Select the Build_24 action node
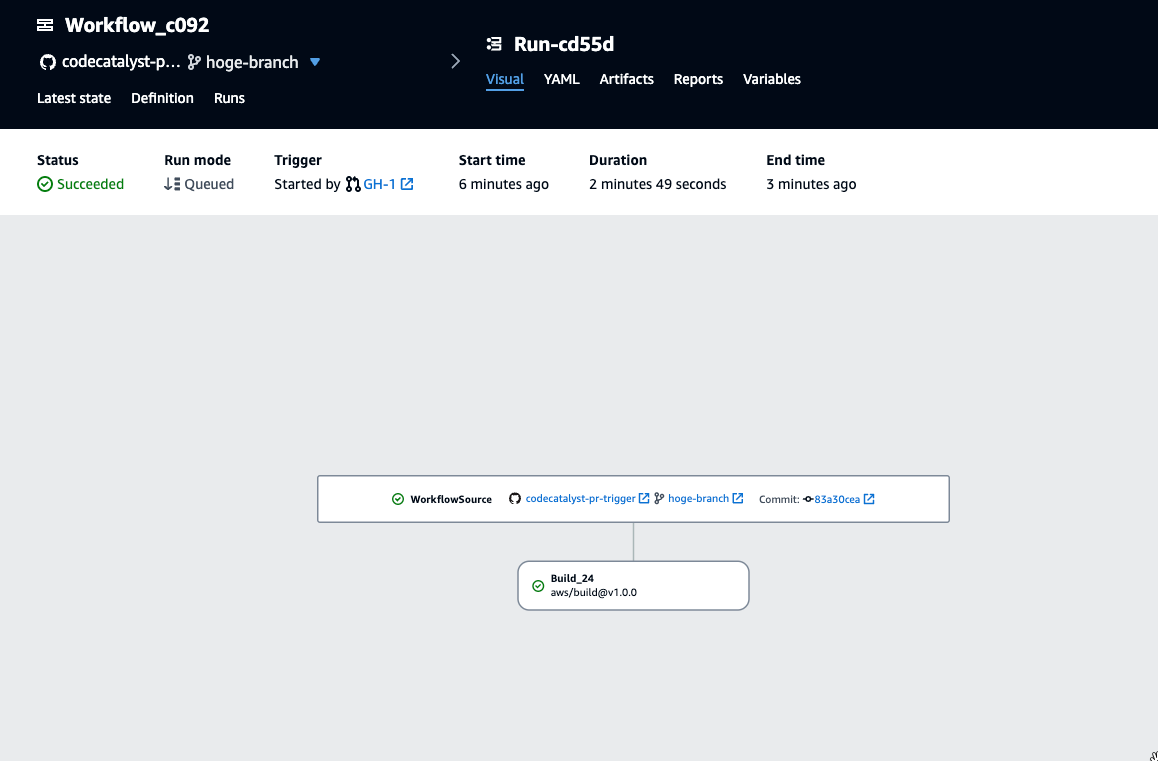Image resolution: width=1158 pixels, height=761 pixels. (x=634, y=586)
